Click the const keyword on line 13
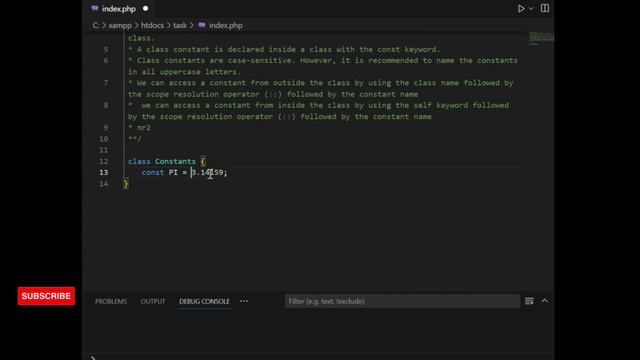Viewport: 640px width, 360px height. [153, 172]
